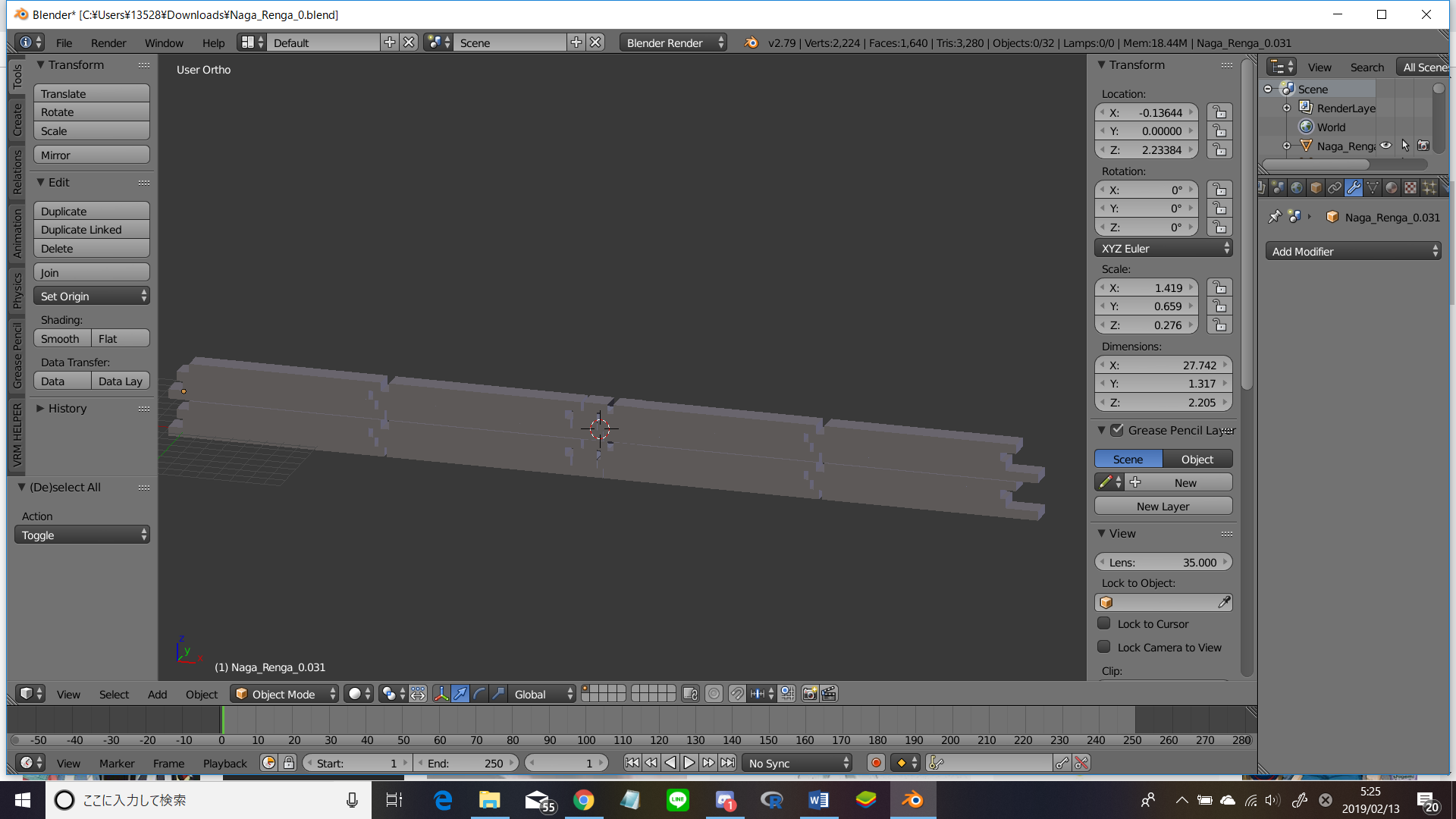Open the Object constraints chain icon
1456x819 pixels.
1335,187
